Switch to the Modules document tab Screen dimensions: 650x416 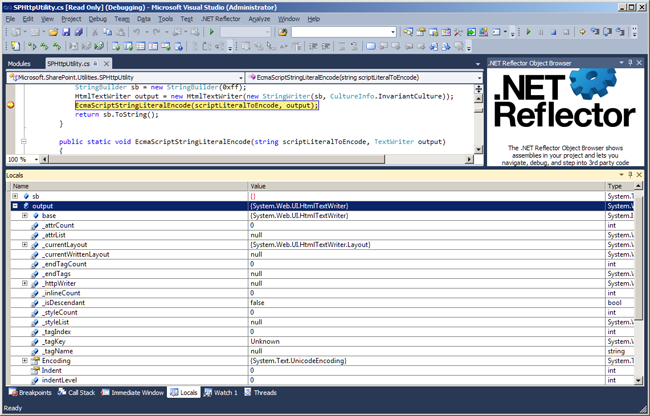19,63
